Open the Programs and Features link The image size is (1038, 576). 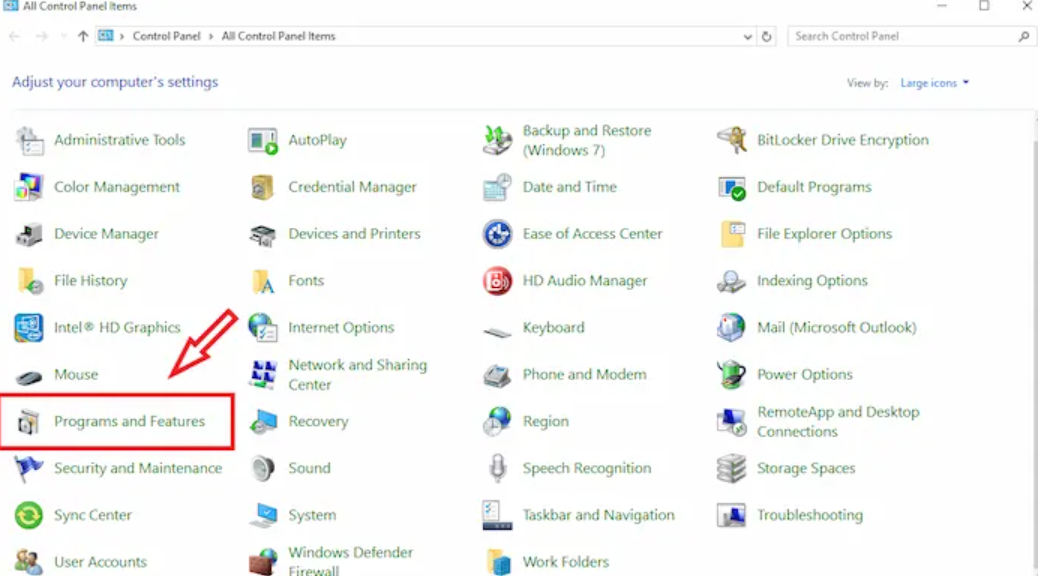coord(130,422)
